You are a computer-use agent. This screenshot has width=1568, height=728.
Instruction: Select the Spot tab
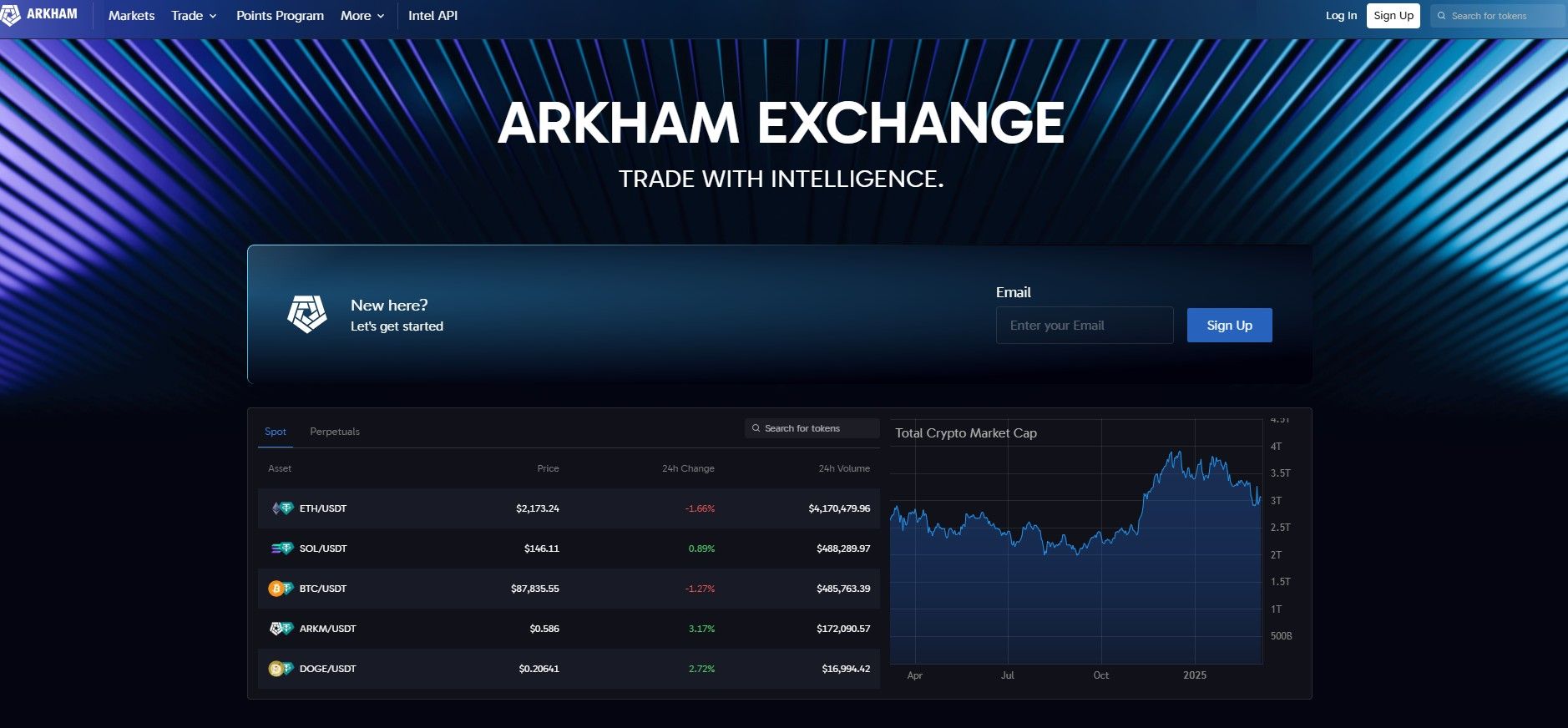pos(276,432)
